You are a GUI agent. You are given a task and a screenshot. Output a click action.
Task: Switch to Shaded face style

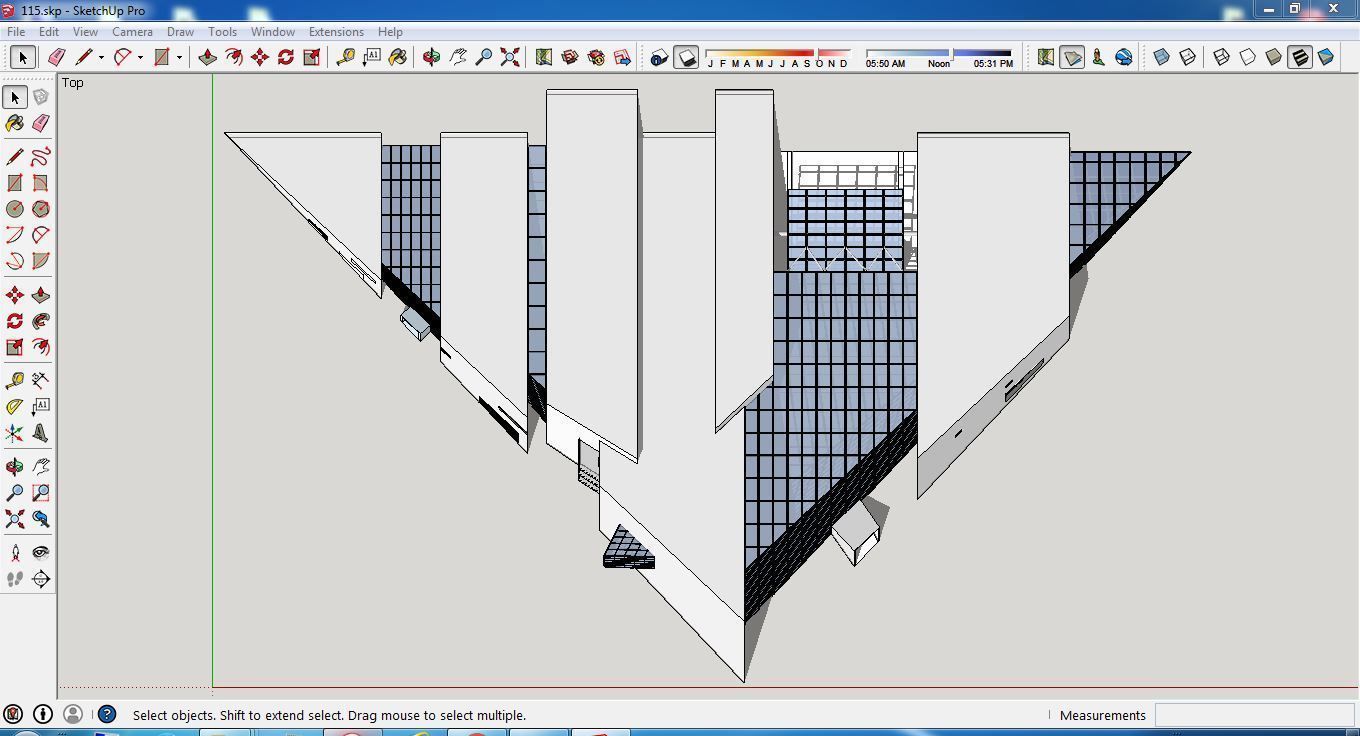(x=1273, y=58)
